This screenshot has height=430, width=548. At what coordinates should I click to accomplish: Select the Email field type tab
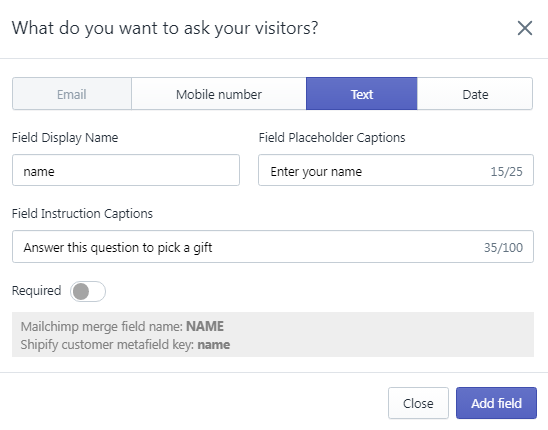(x=72, y=94)
